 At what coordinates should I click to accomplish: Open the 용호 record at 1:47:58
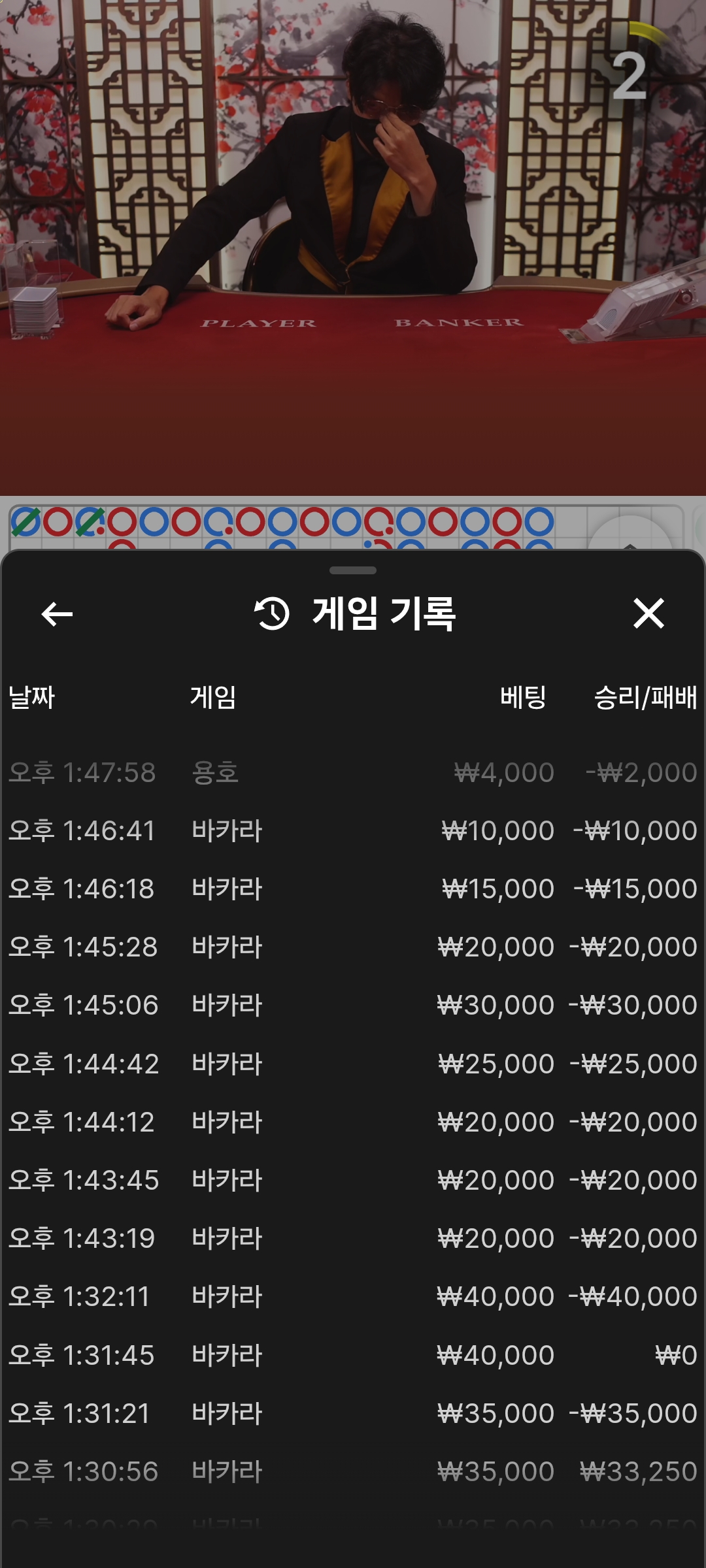(353, 773)
